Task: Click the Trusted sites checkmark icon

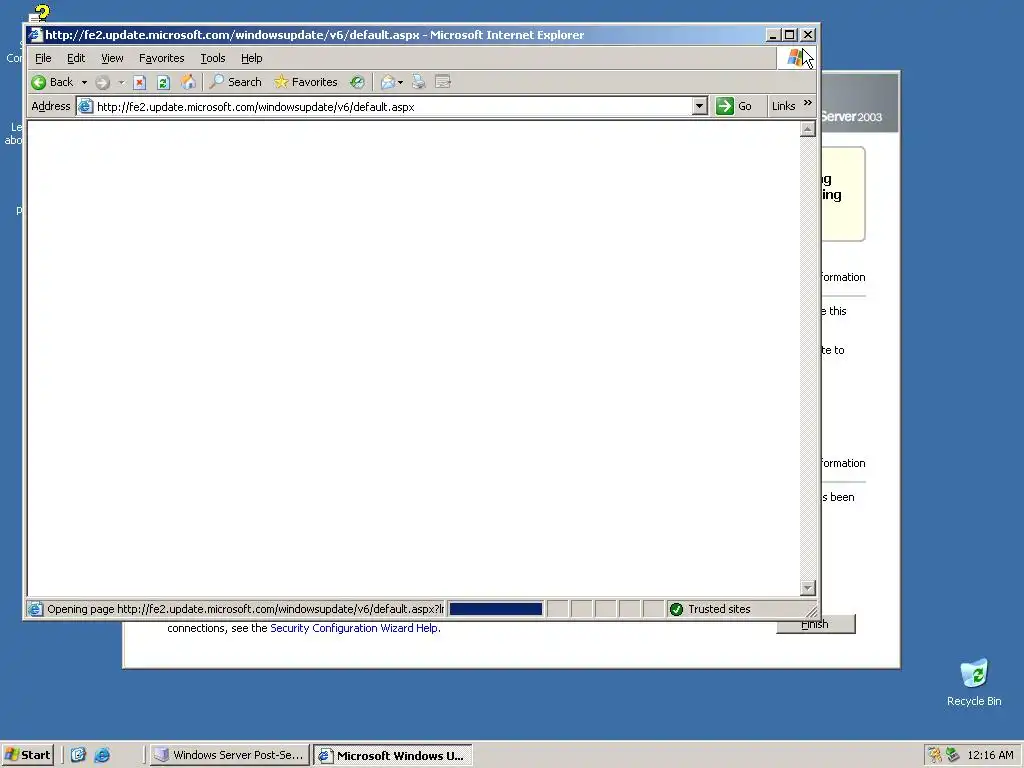Action: click(x=677, y=609)
